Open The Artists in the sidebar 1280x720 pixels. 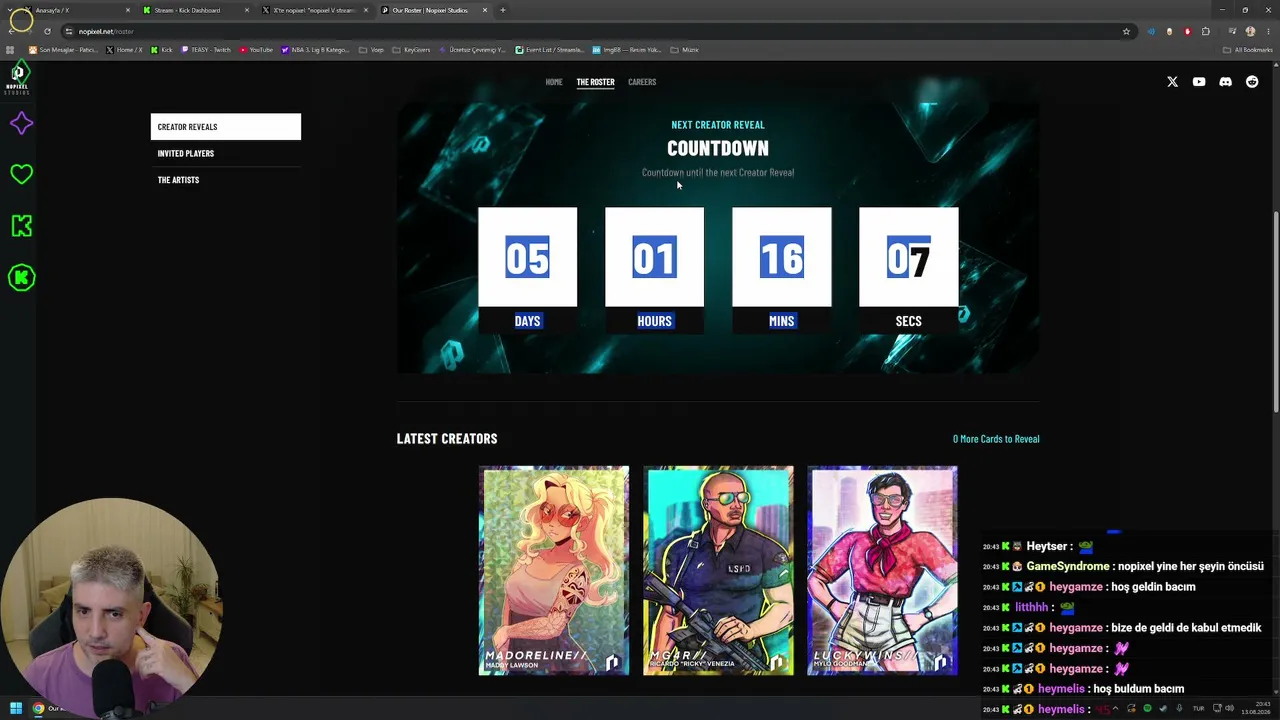[x=226, y=180]
